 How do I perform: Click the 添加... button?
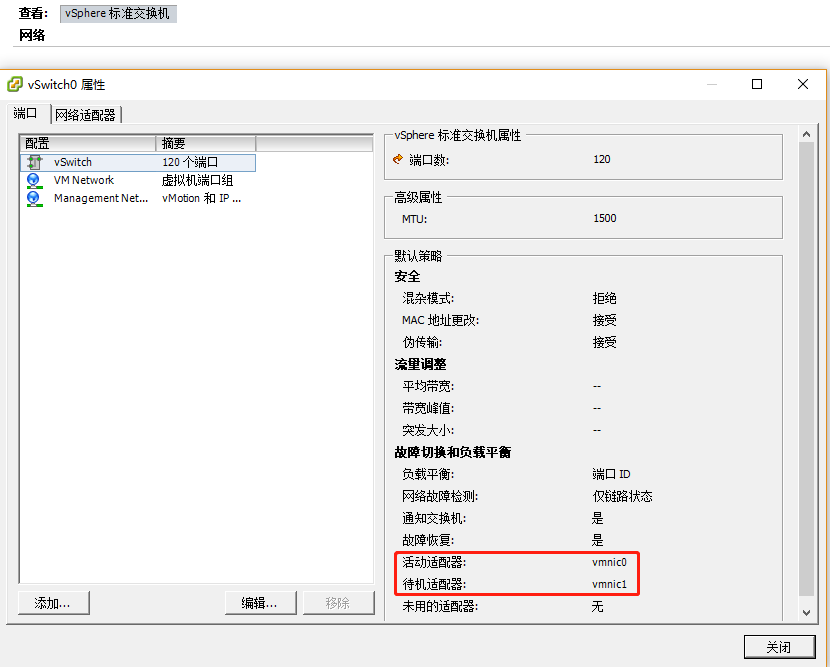[x=53, y=602]
